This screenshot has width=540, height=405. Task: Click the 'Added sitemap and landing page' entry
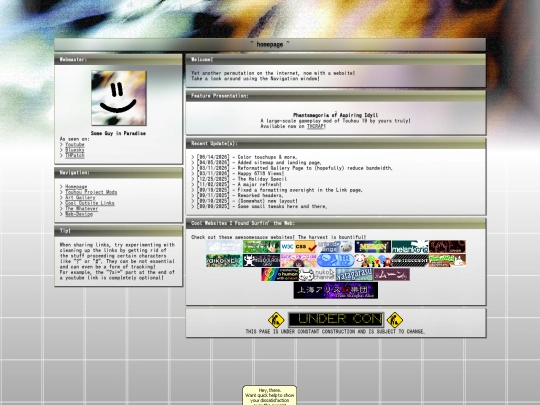pyautogui.click(x=279, y=163)
